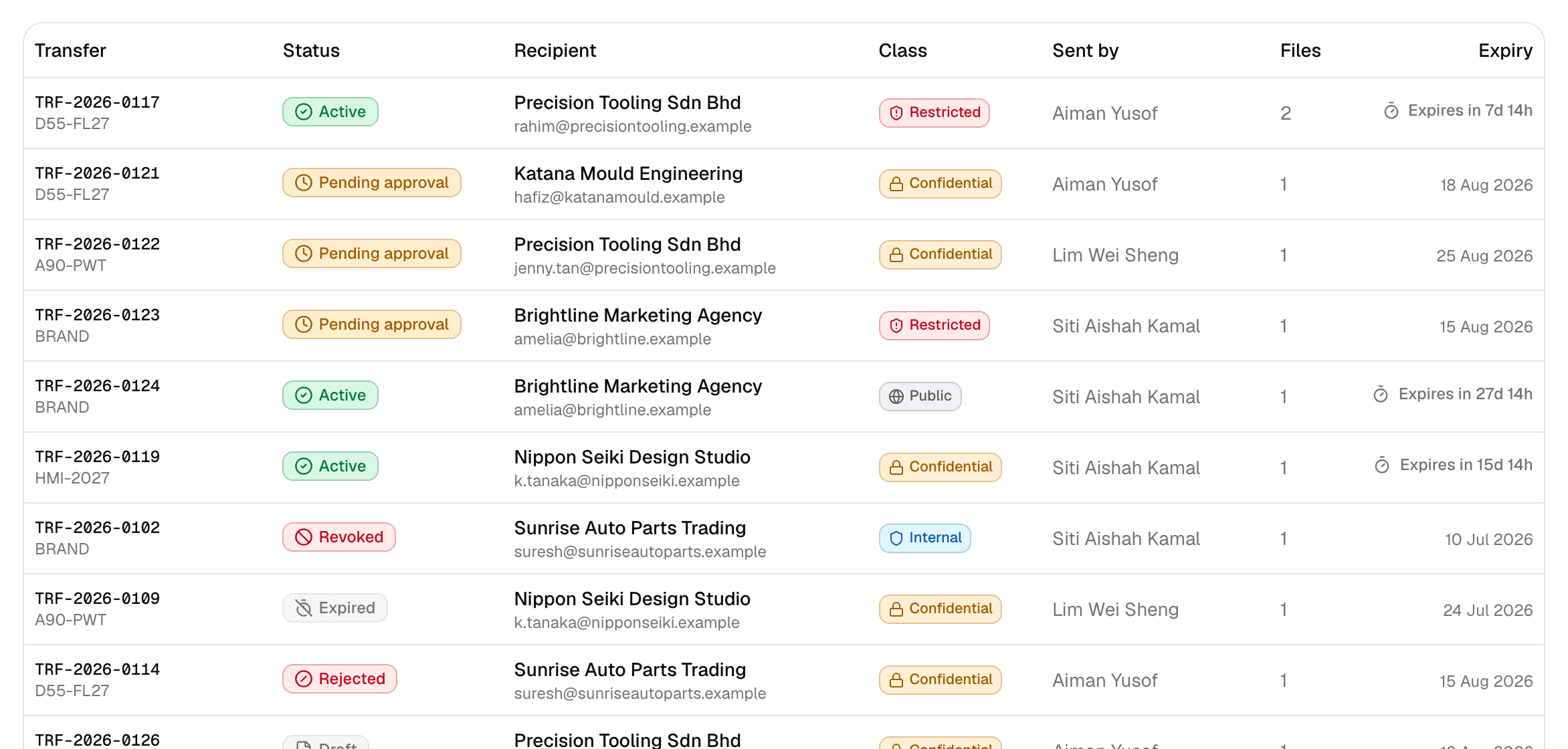
Task: Click the globe icon in the Public badge
Action: coord(896,397)
